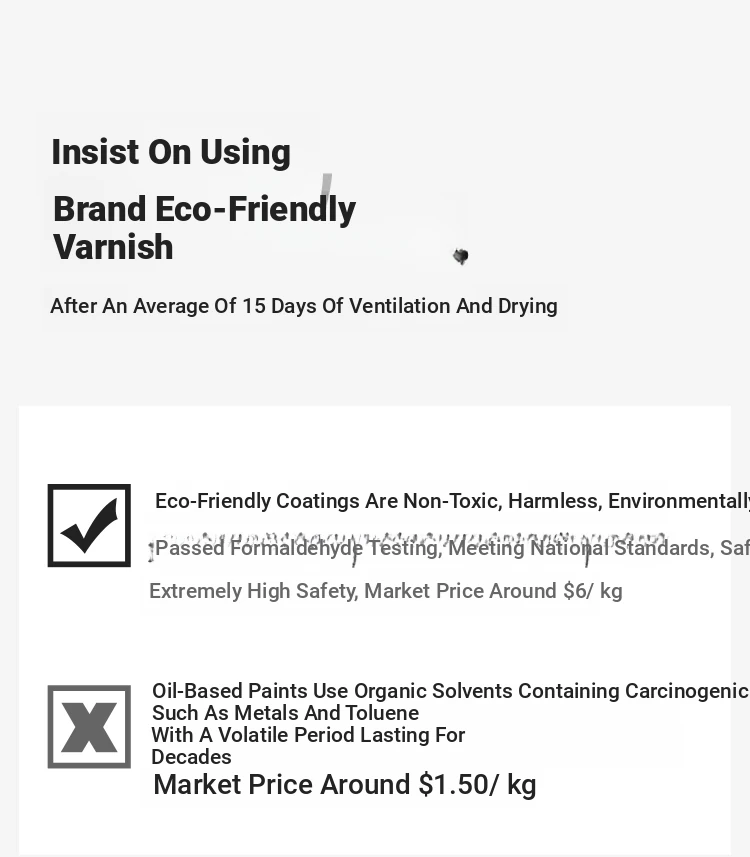Click "With A Volatile Period Lasting For" line
Screen dimensions: 750x857
click(x=308, y=735)
